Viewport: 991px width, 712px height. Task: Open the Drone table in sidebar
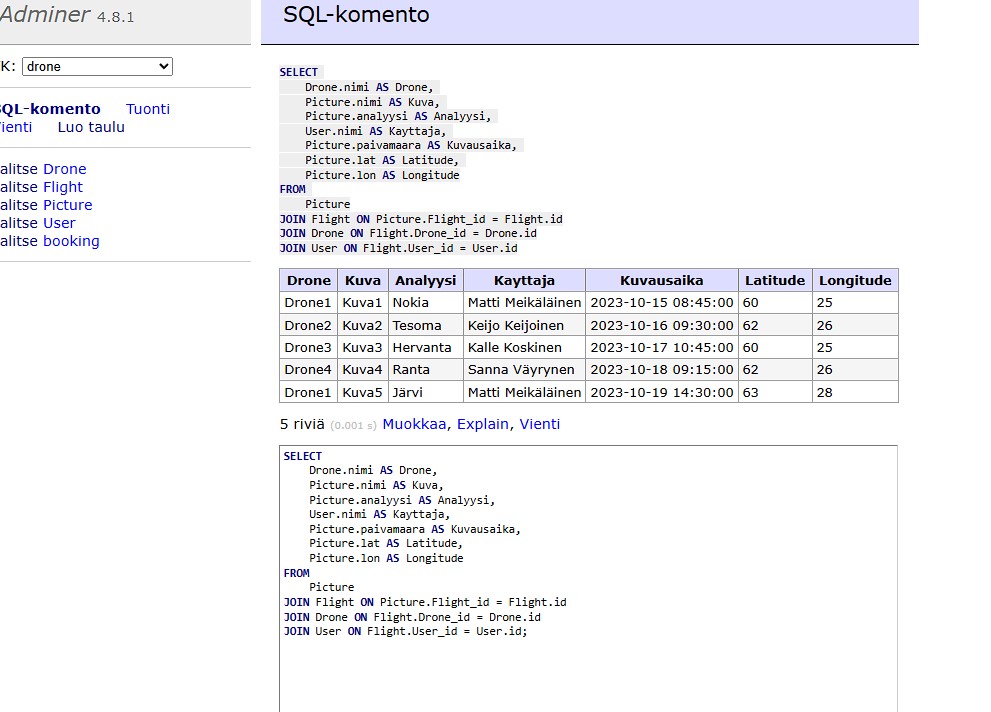coord(64,169)
